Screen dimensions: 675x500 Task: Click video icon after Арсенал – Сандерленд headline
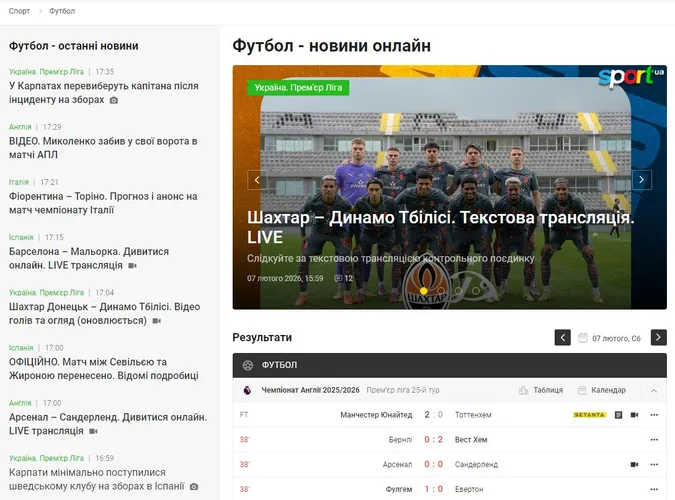[x=93, y=431]
